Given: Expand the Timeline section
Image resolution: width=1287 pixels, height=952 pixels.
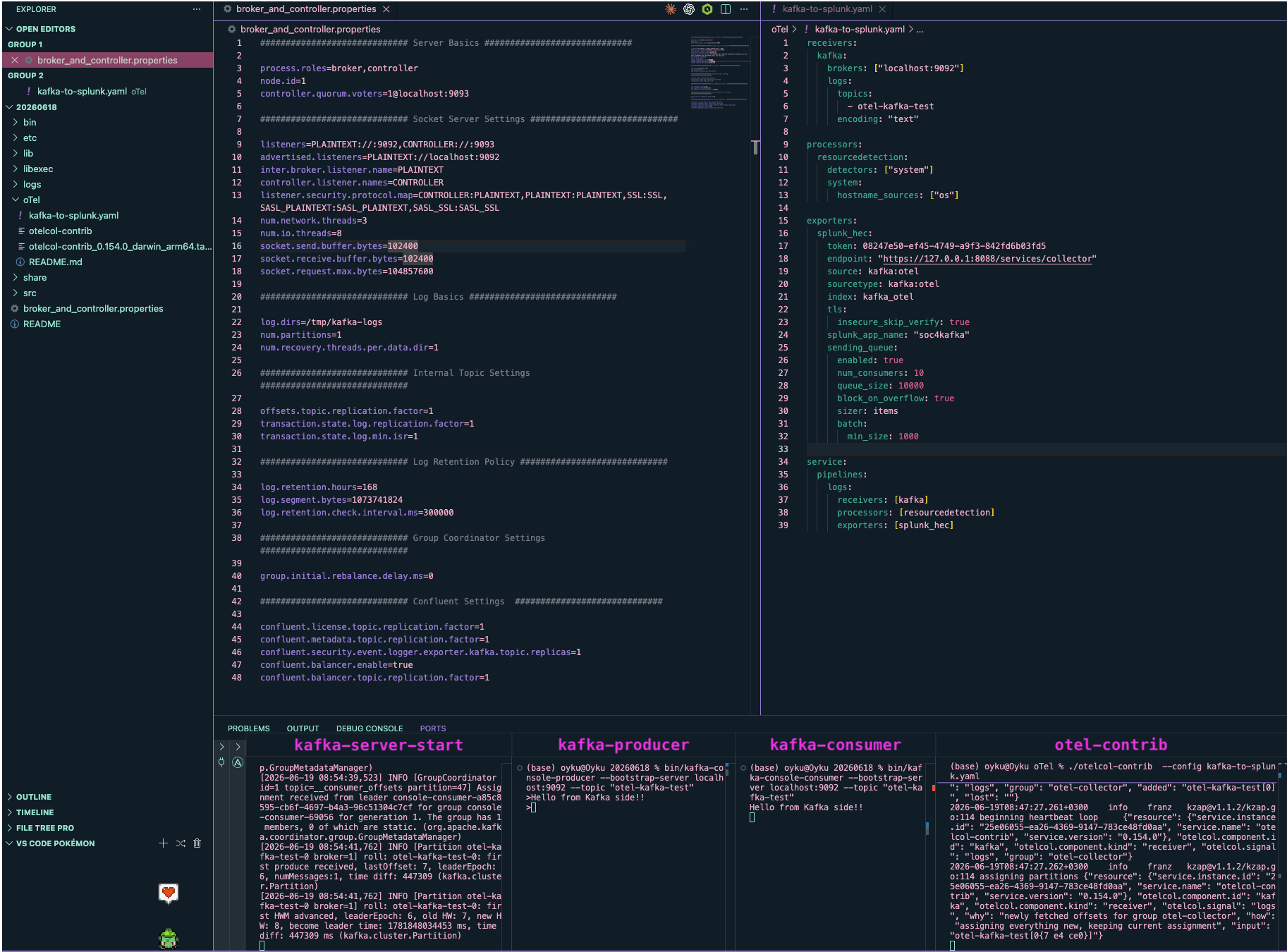Looking at the screenshot, I should 9,812.
